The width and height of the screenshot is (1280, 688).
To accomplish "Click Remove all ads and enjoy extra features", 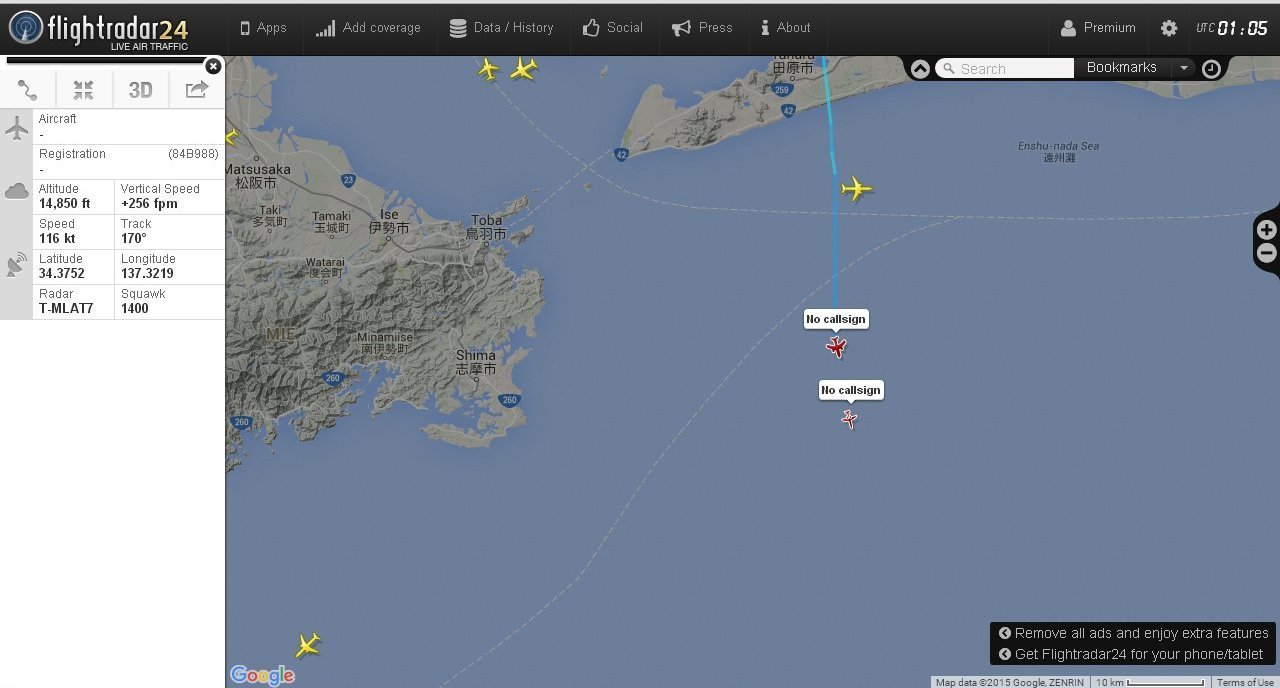I will point(1133,633).
